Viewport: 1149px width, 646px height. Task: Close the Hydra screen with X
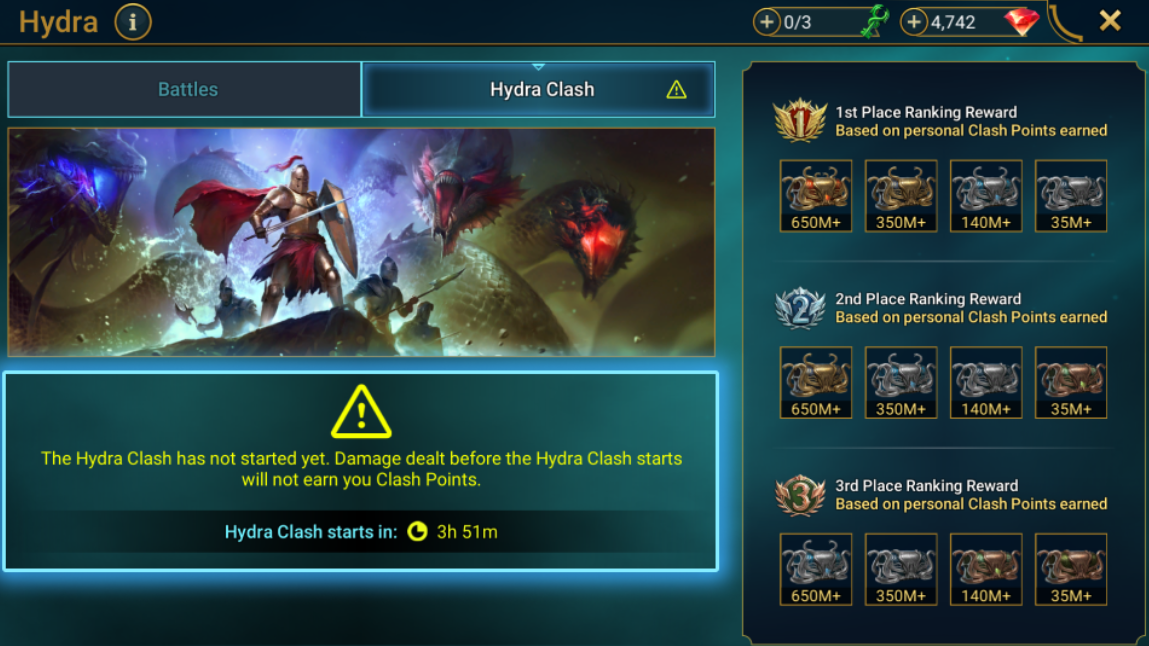[1110, 21]
